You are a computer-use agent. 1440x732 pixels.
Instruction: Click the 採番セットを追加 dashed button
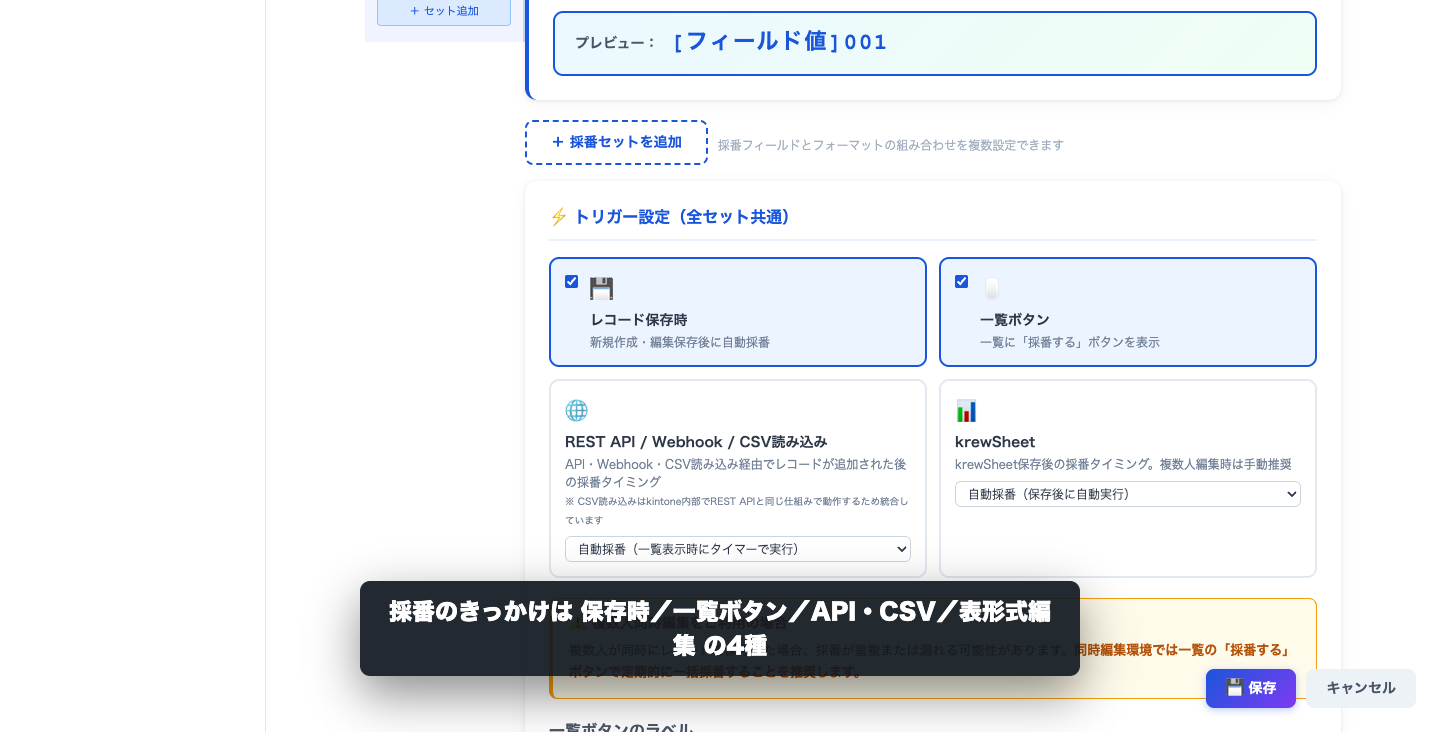pyautogui.click(x=616, y=142)
